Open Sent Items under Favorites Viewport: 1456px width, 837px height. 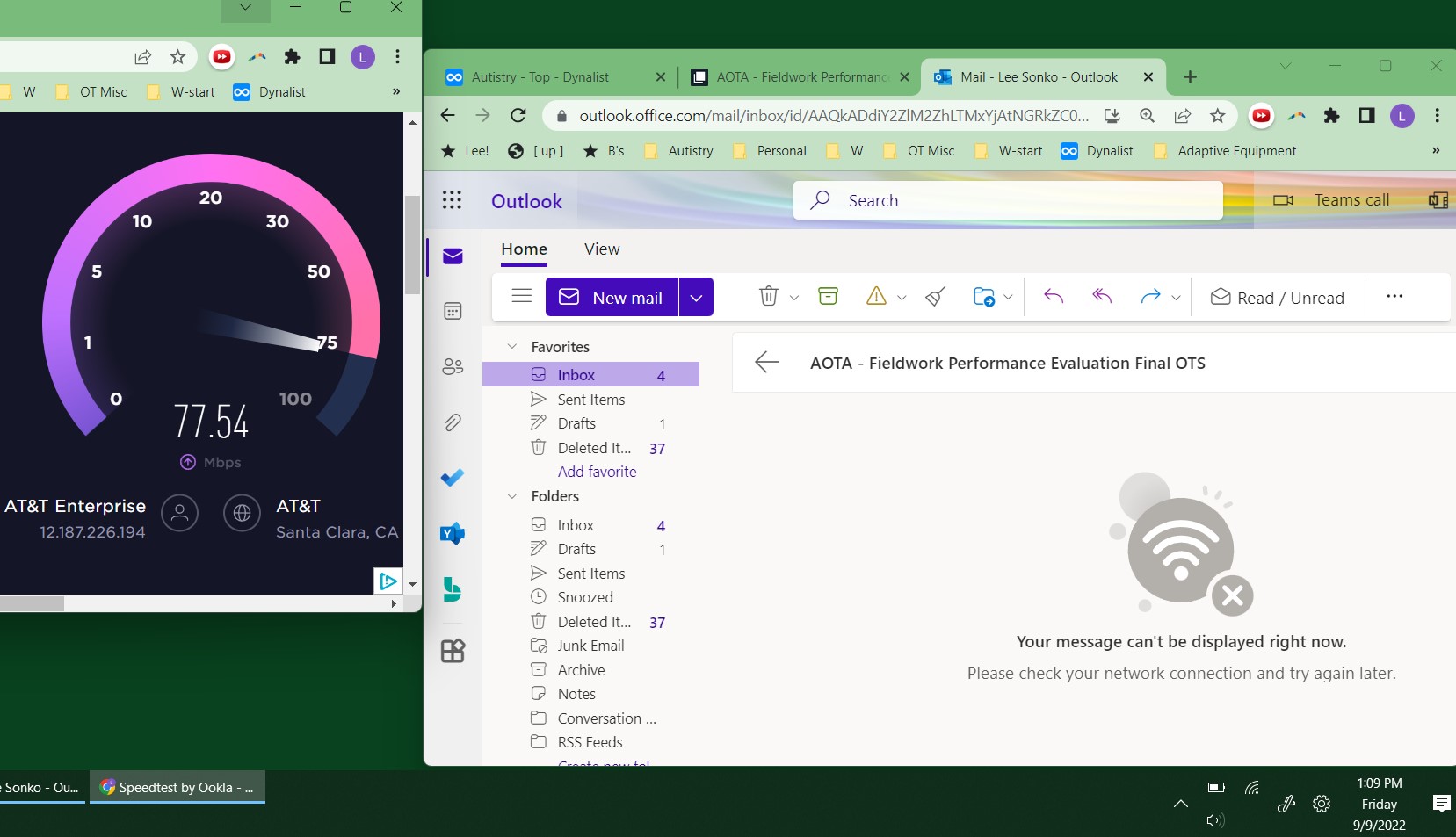point(590,400)
